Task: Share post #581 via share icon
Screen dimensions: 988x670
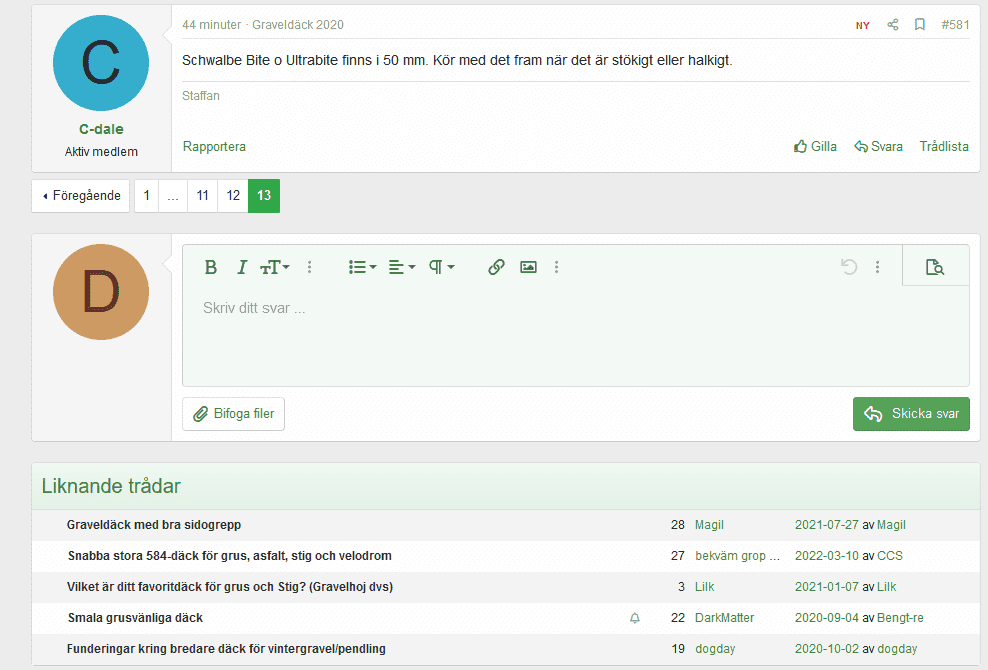Action: [893, 25]
